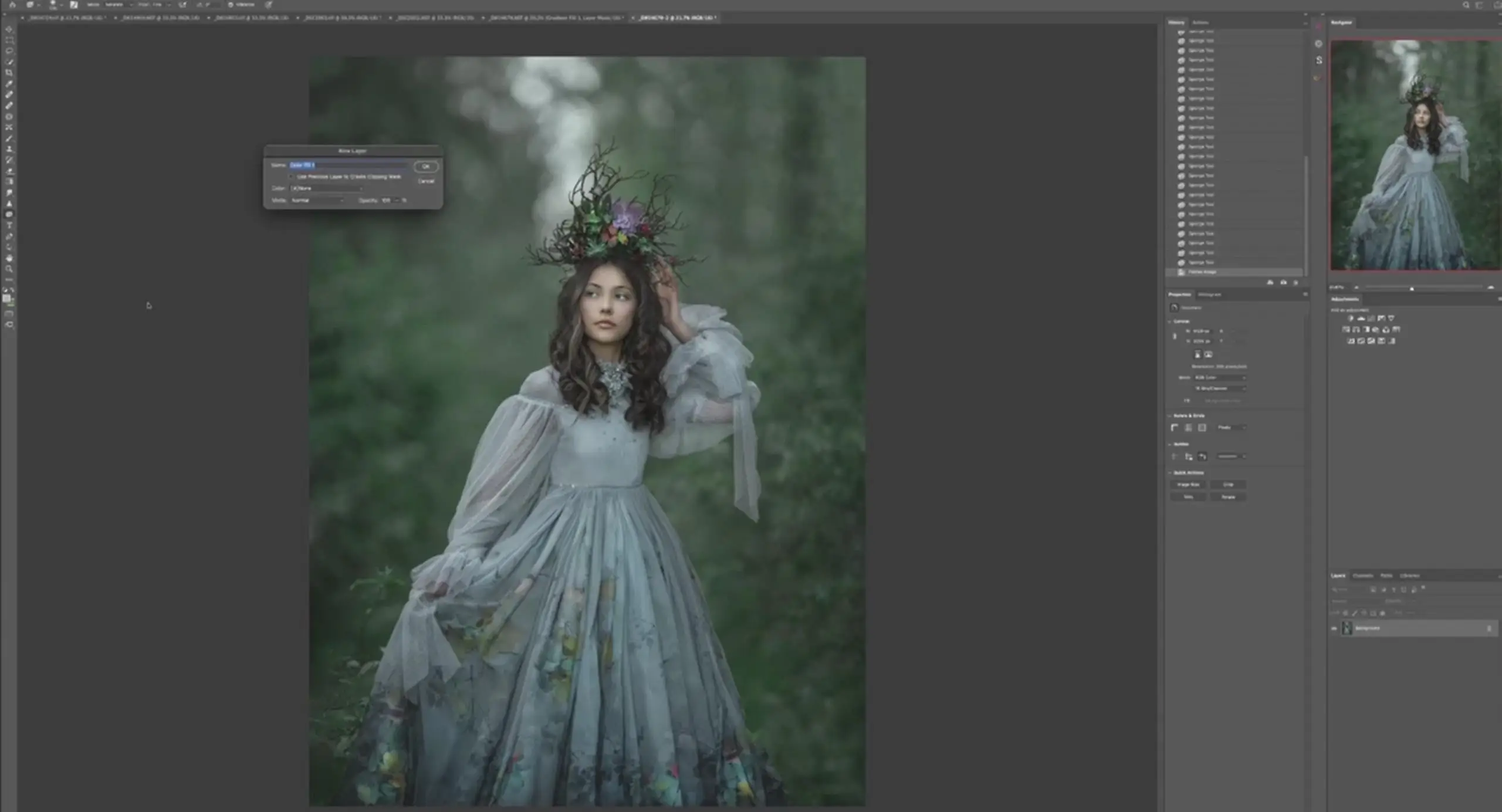The width and height of the screenshot is (1502, 812).
Task: Toggle the rulers icon under Rulers & Grids
Action: [x=1175, y=428]
